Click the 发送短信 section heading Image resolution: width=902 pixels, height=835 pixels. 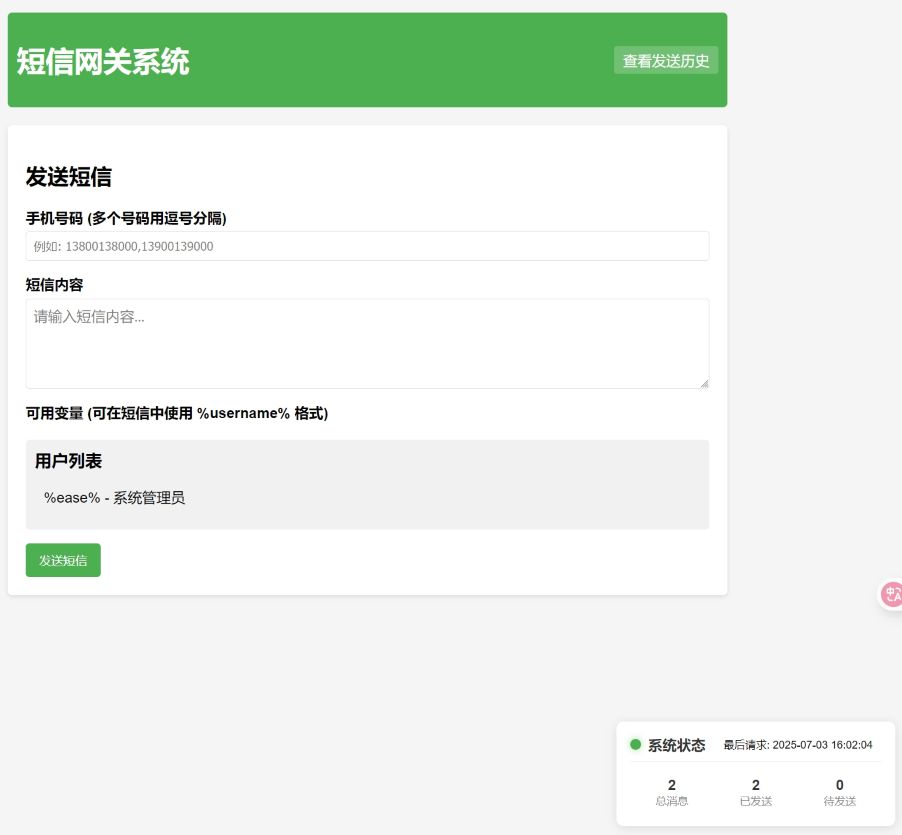(68, 177)
